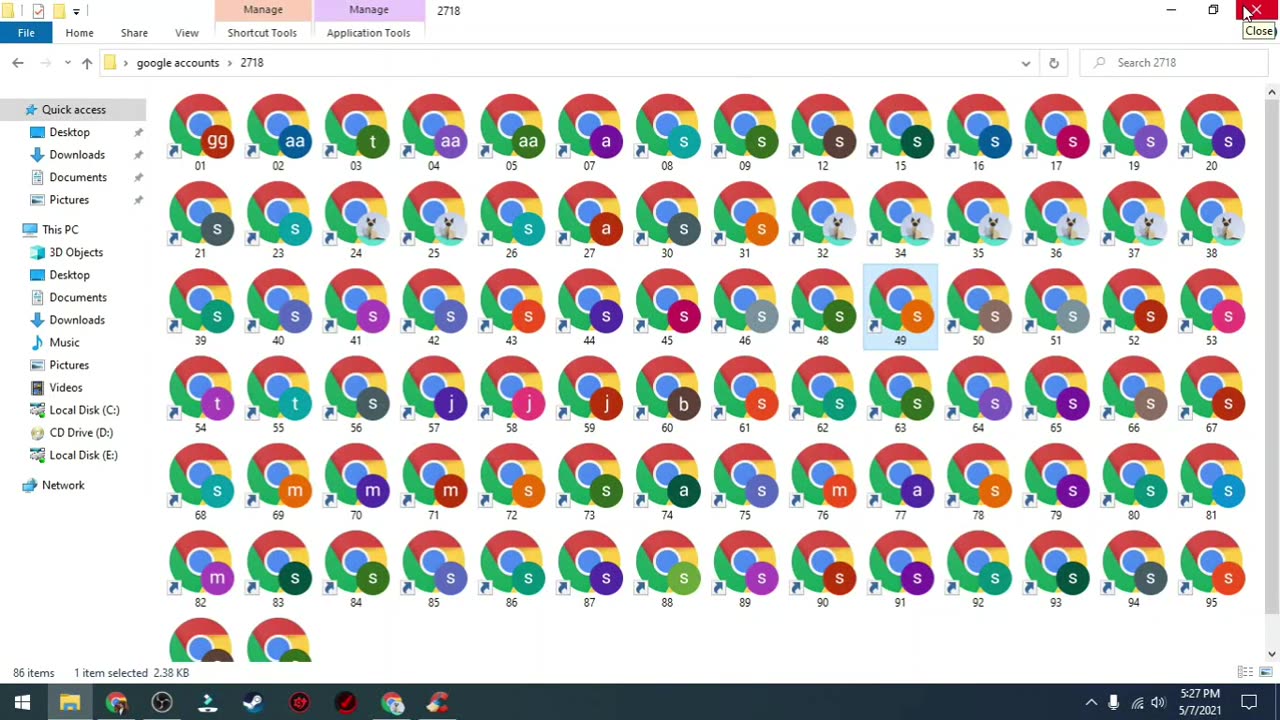Select Chrome shortcut 81

(1212, 482)
